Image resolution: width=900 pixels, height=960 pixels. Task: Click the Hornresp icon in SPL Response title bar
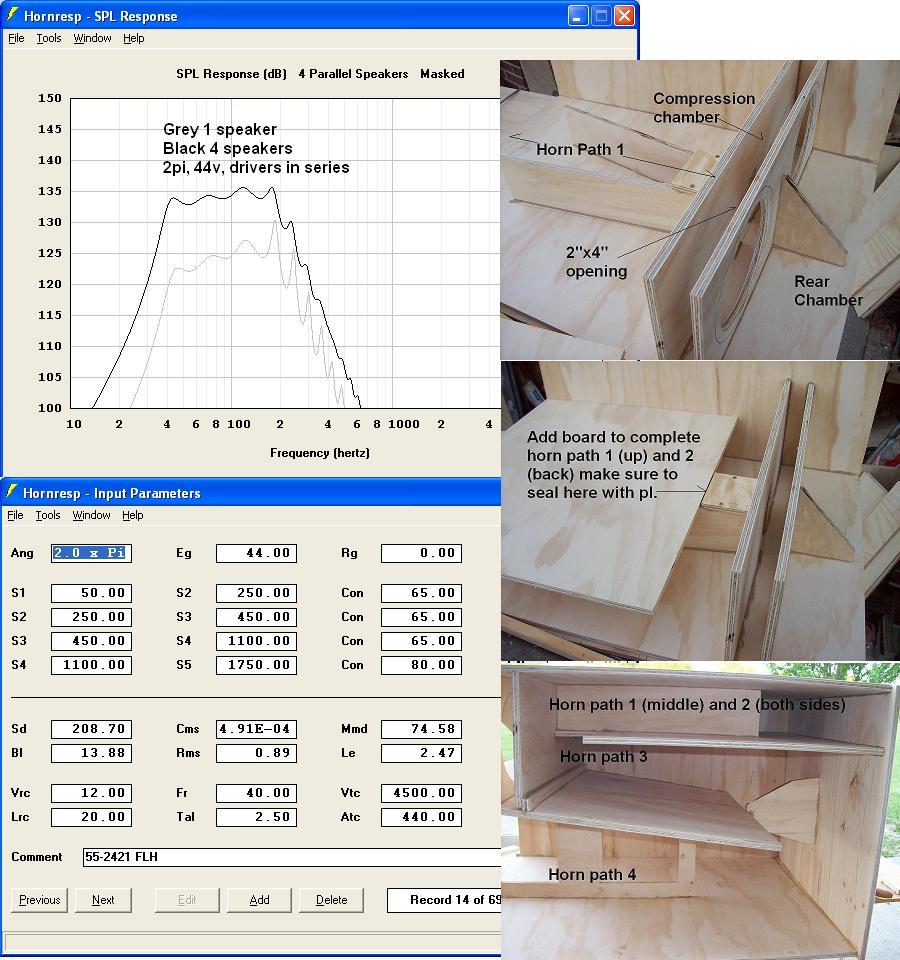(x=12, y=15)
